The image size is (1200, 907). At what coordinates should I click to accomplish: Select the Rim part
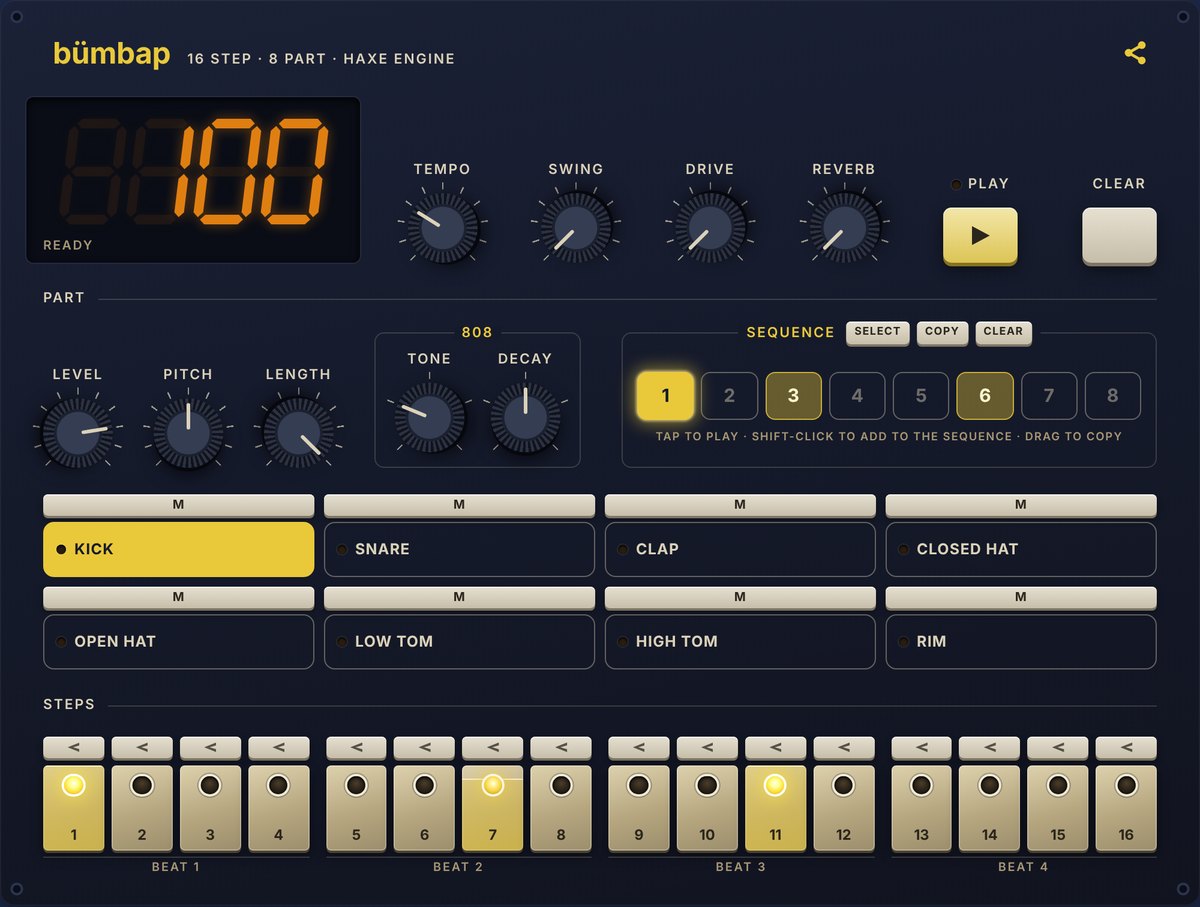[x=1021, y=641]
